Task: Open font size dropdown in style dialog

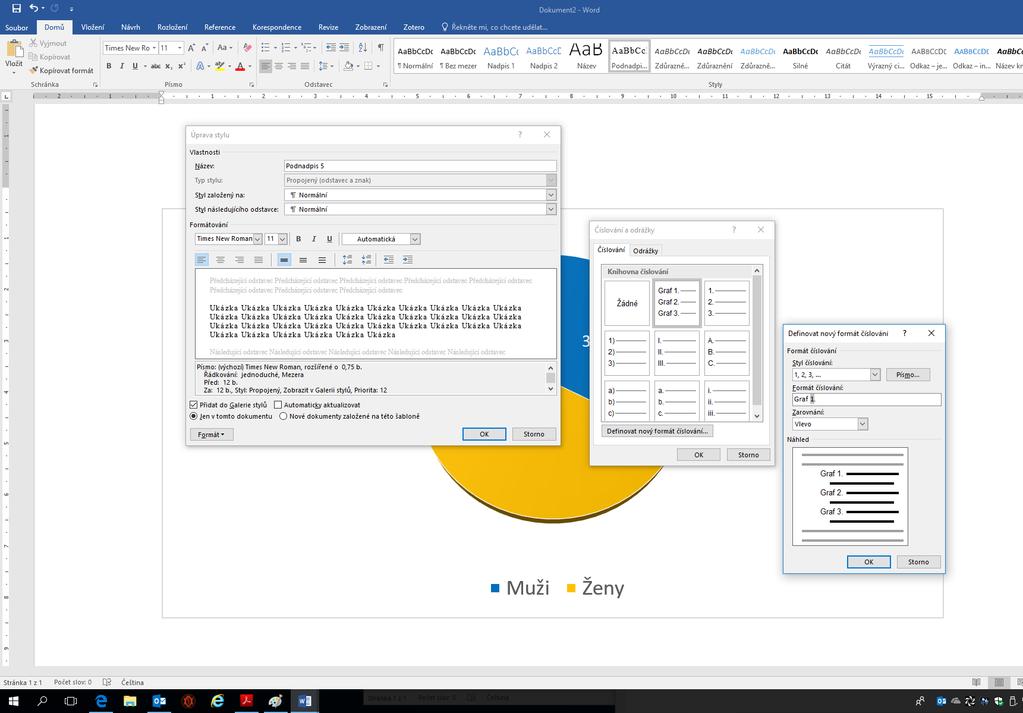Action: (282, 239)
